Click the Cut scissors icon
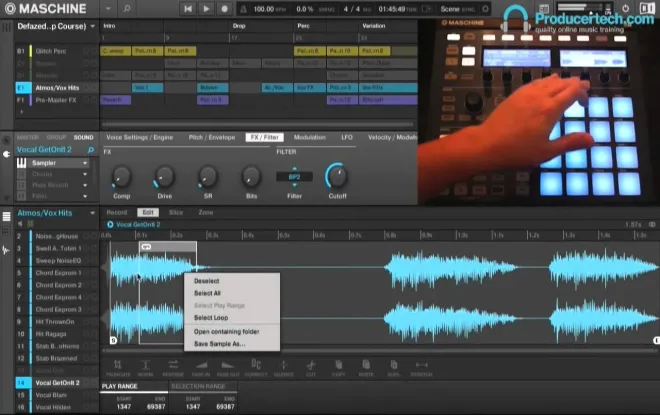The image size is (660, 415). click(311, 364)
